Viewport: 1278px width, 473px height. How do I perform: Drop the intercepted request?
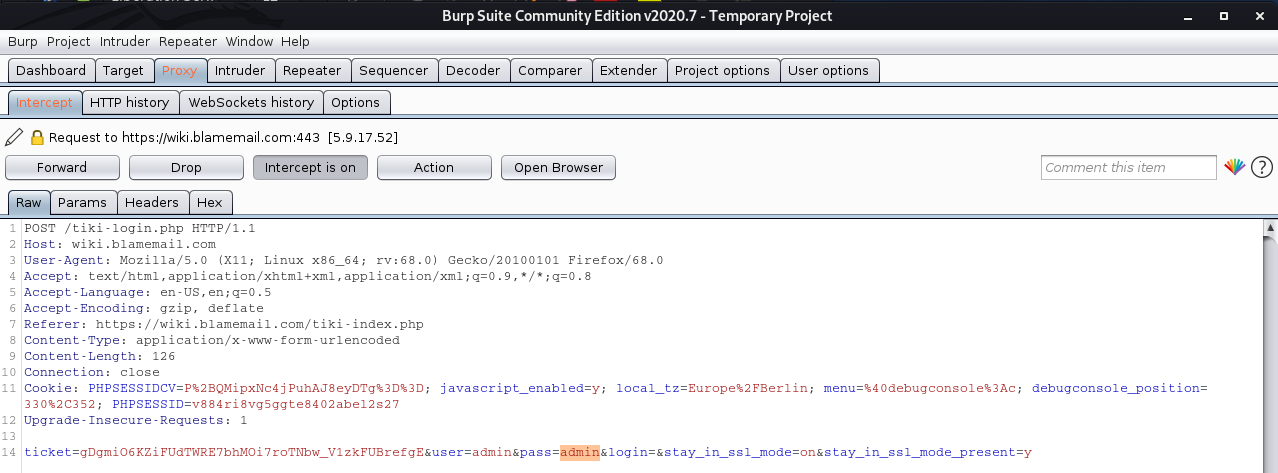tap(186, 167)
